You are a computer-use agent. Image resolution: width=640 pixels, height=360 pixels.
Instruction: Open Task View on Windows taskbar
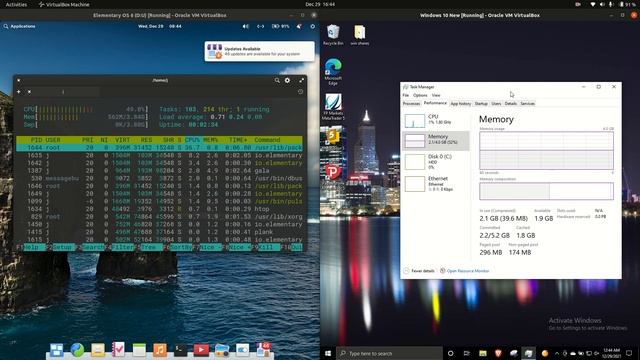(467, 353)
